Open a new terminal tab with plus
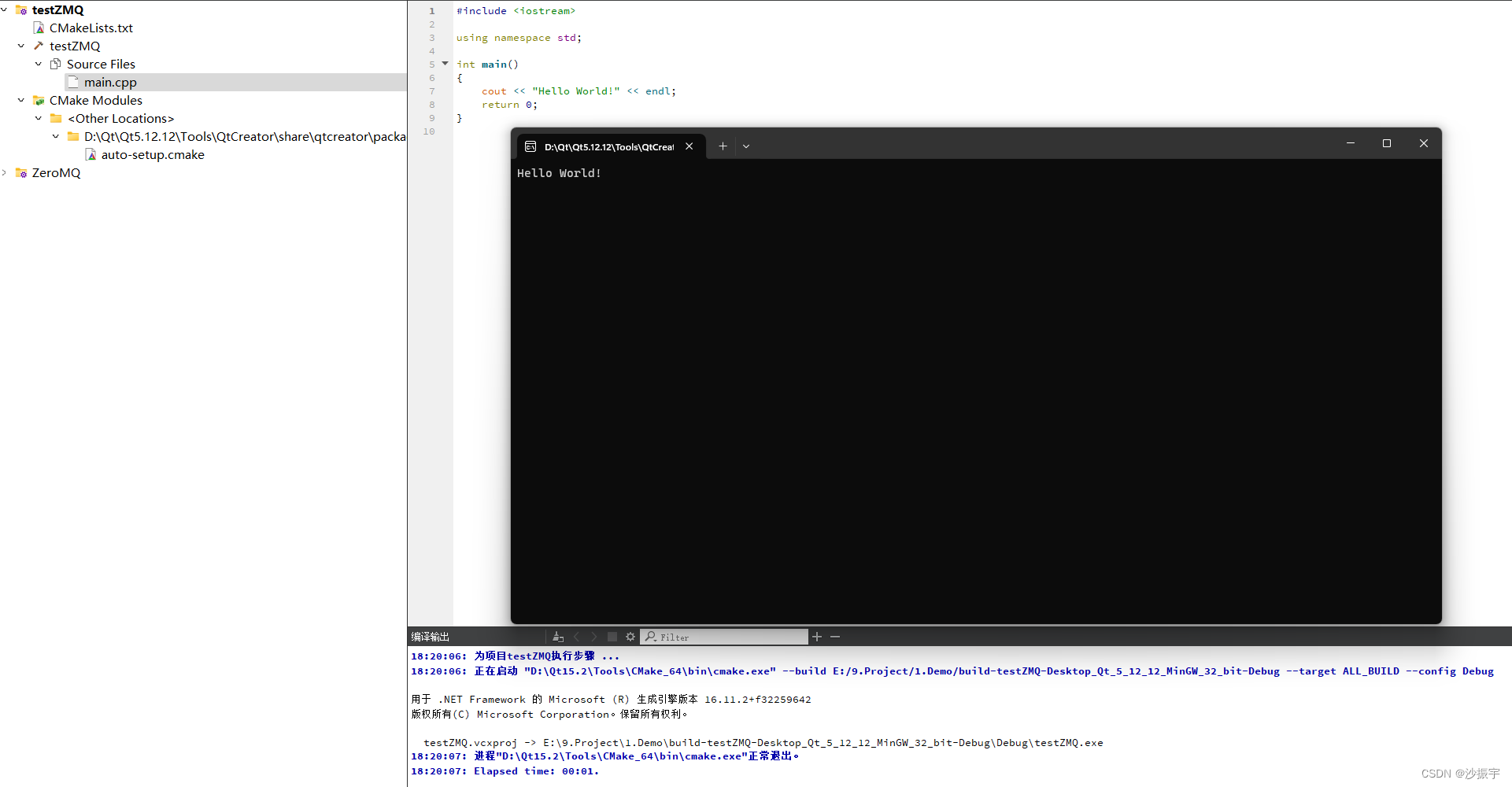 pos(723,146)
